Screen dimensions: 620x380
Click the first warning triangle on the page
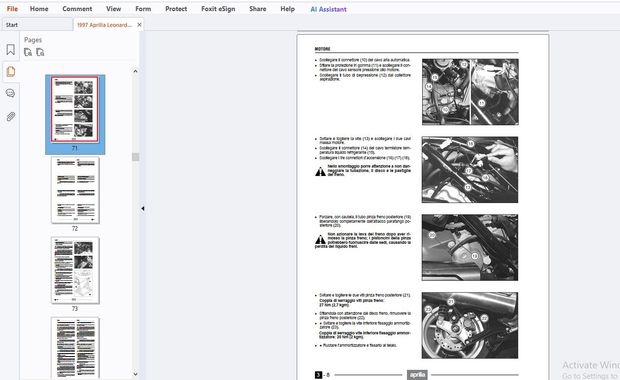[x=320, y=171]
